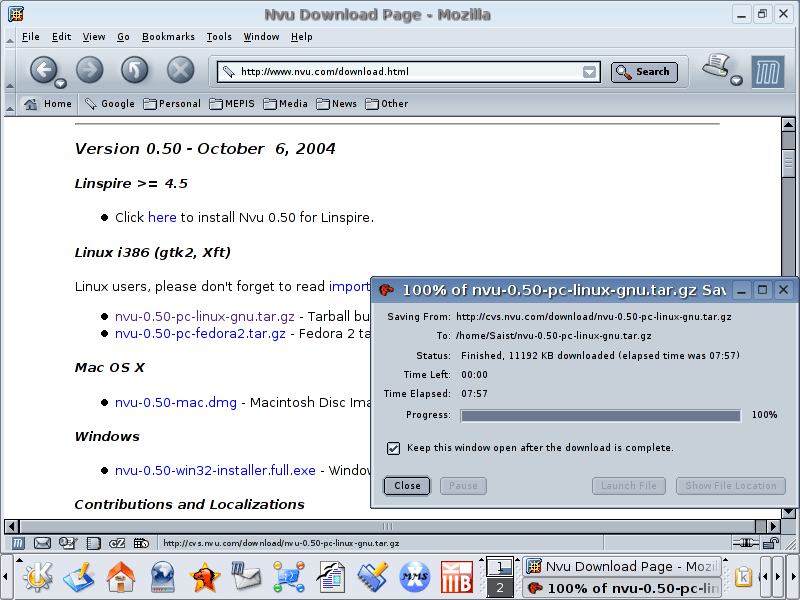Click the memory cleaner brush panel icon

pyautogui.click(x=373, y=577)
